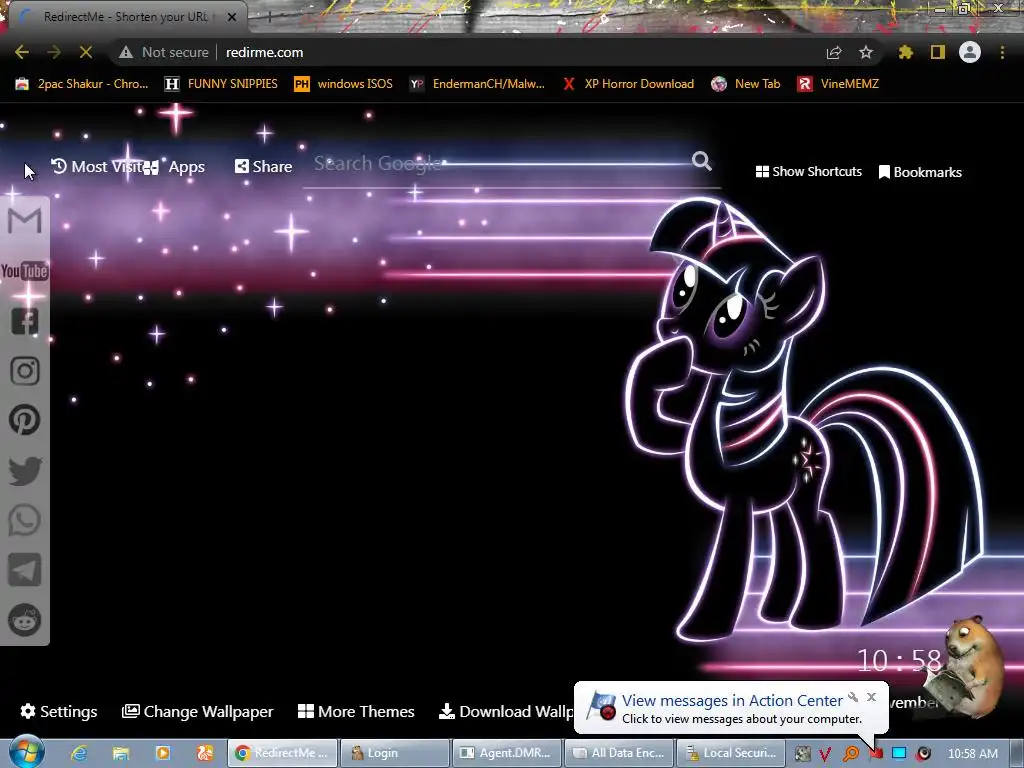Open the share this page icon
Screen dimensions: 1024x768
[x=834, y=52]
